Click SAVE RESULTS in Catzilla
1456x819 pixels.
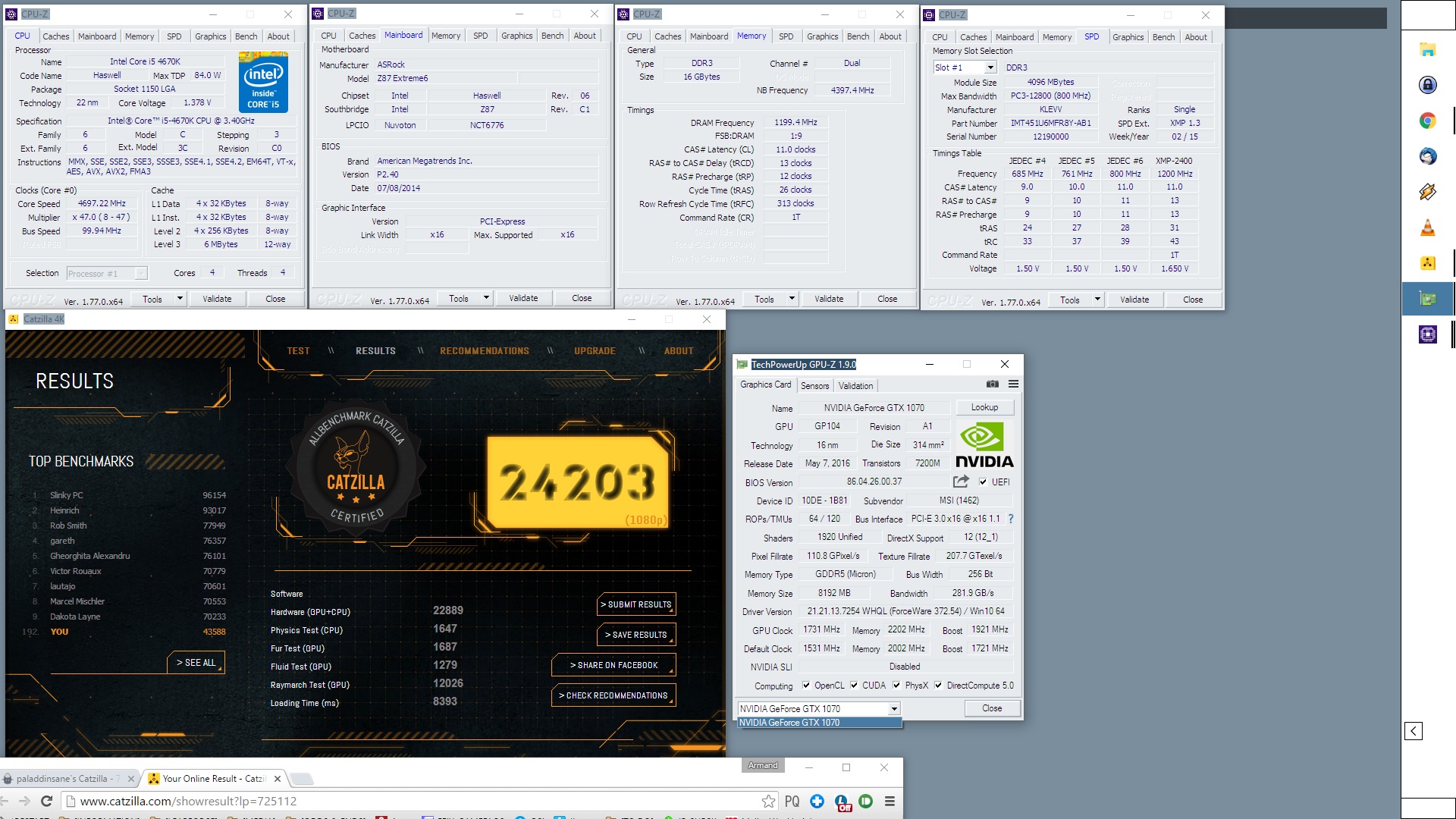coord(637,635)
